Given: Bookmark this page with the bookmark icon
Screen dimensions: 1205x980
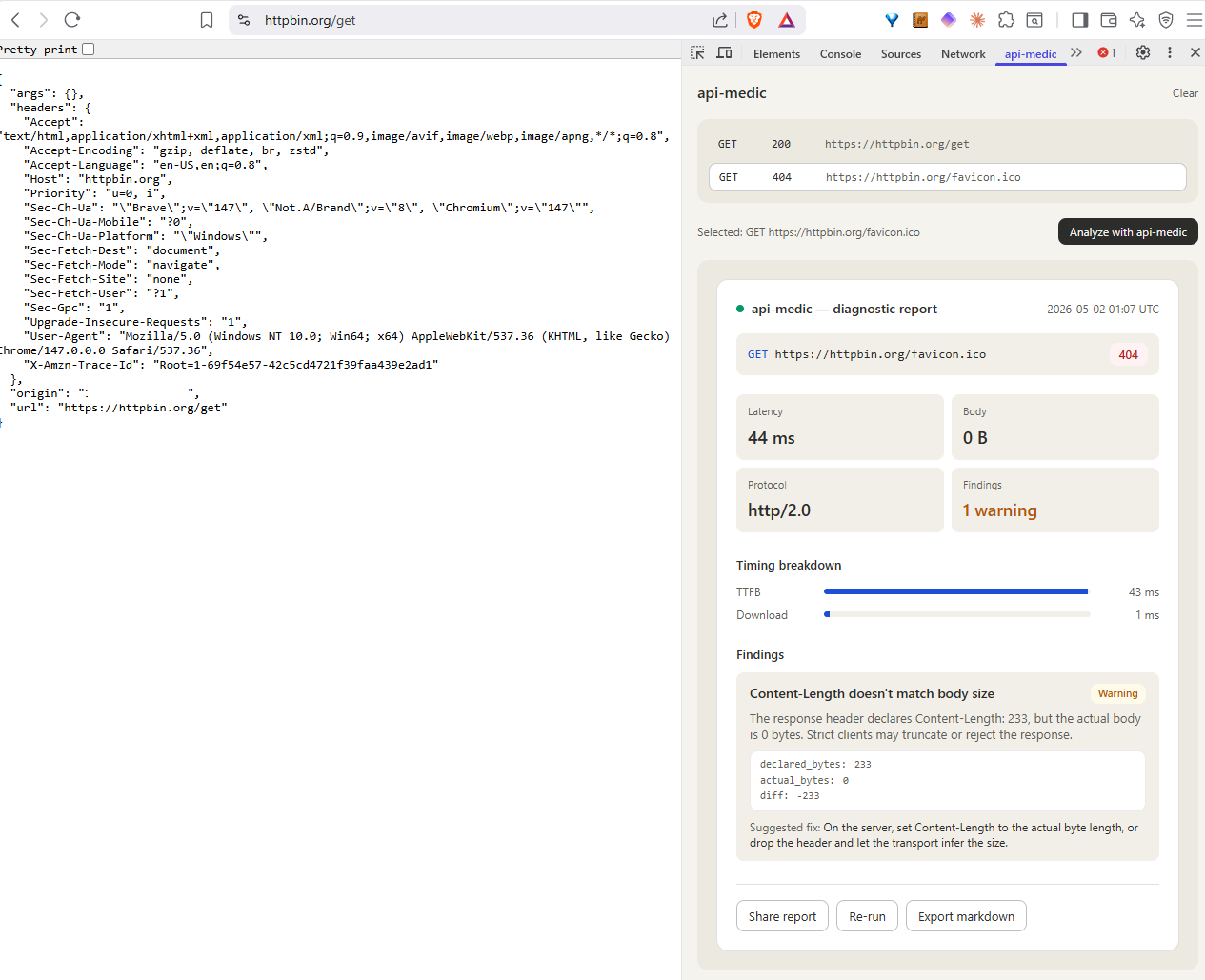Looking at the screenshot, I should click(x=207, y=20).
